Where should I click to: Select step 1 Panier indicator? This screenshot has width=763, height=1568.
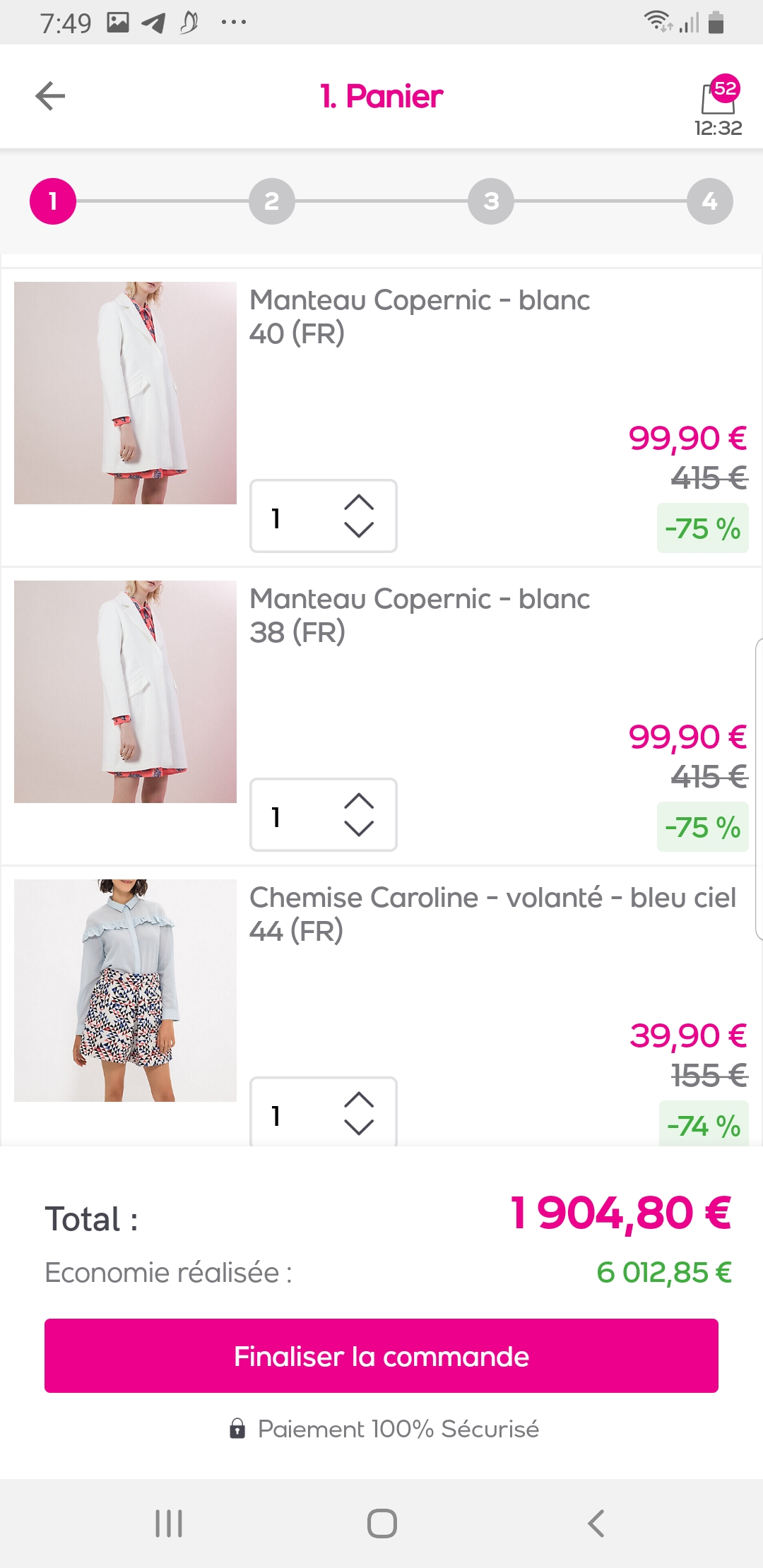(53, 201)
